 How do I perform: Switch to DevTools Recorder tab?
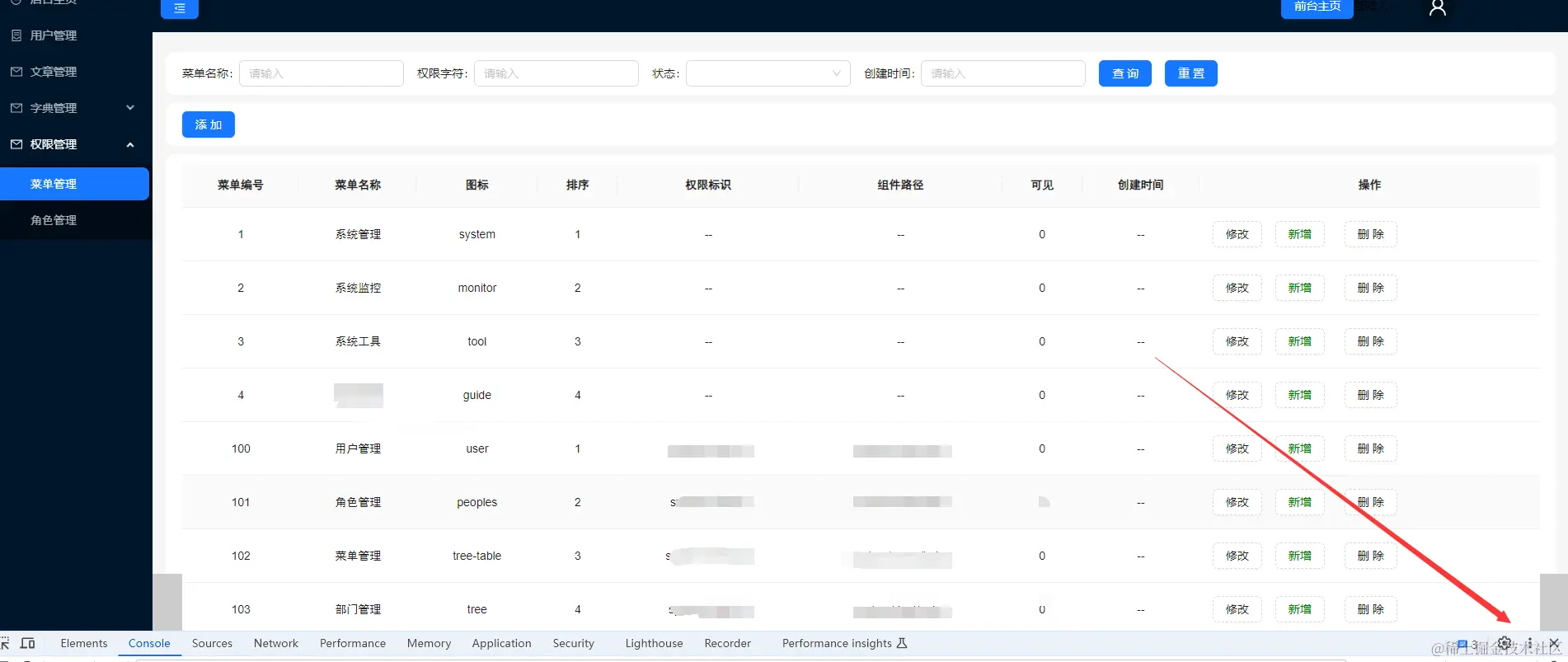727,643
